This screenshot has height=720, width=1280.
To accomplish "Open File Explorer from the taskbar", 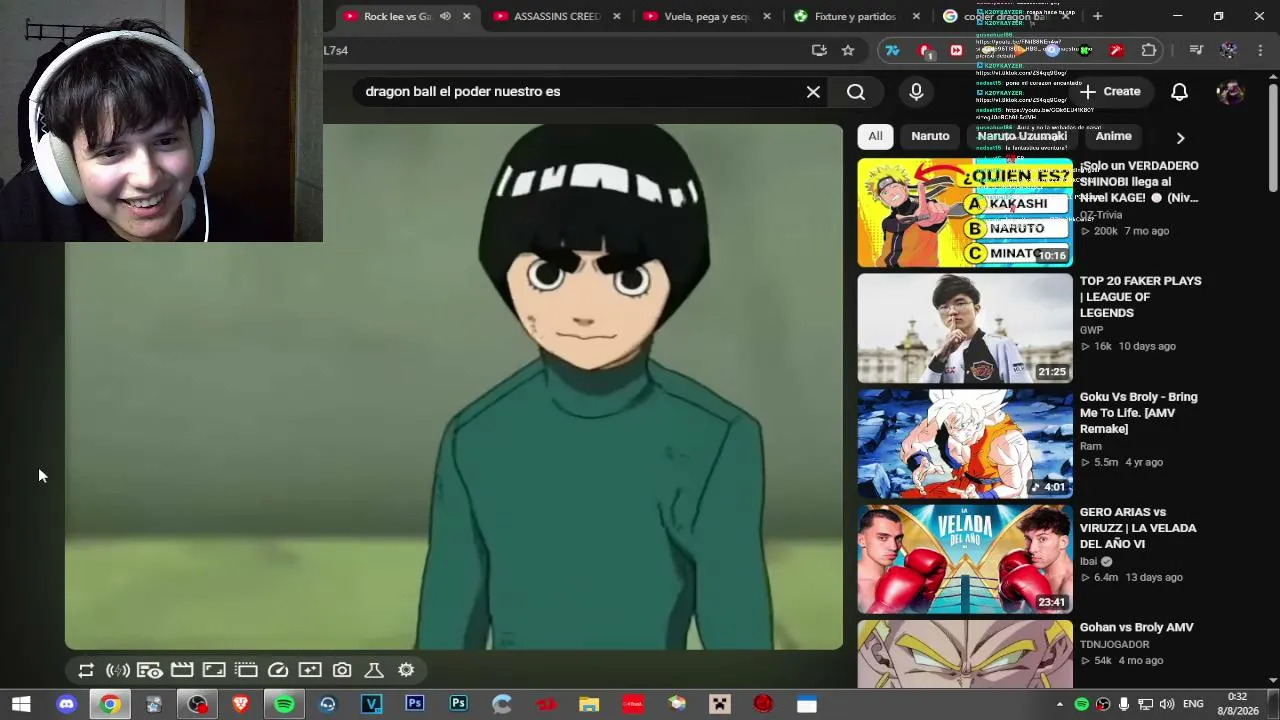I will click(589, 704).
